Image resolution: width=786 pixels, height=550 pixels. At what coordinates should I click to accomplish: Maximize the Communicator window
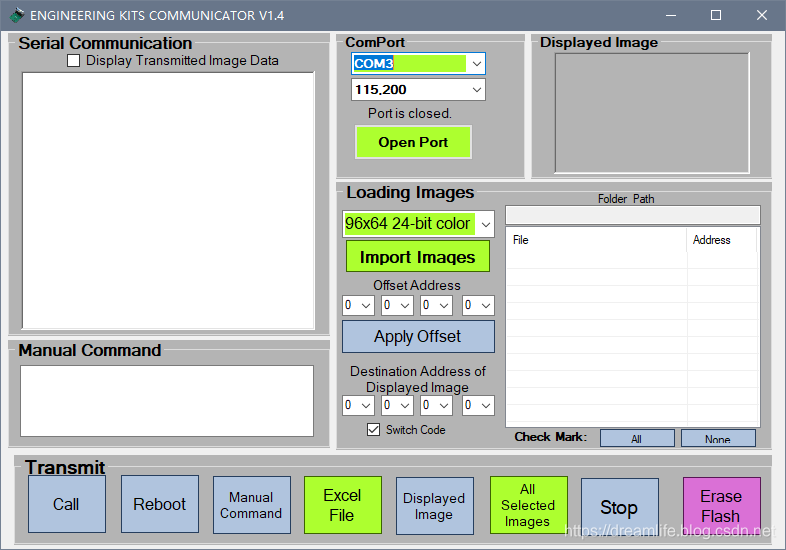tap(716, 15)
